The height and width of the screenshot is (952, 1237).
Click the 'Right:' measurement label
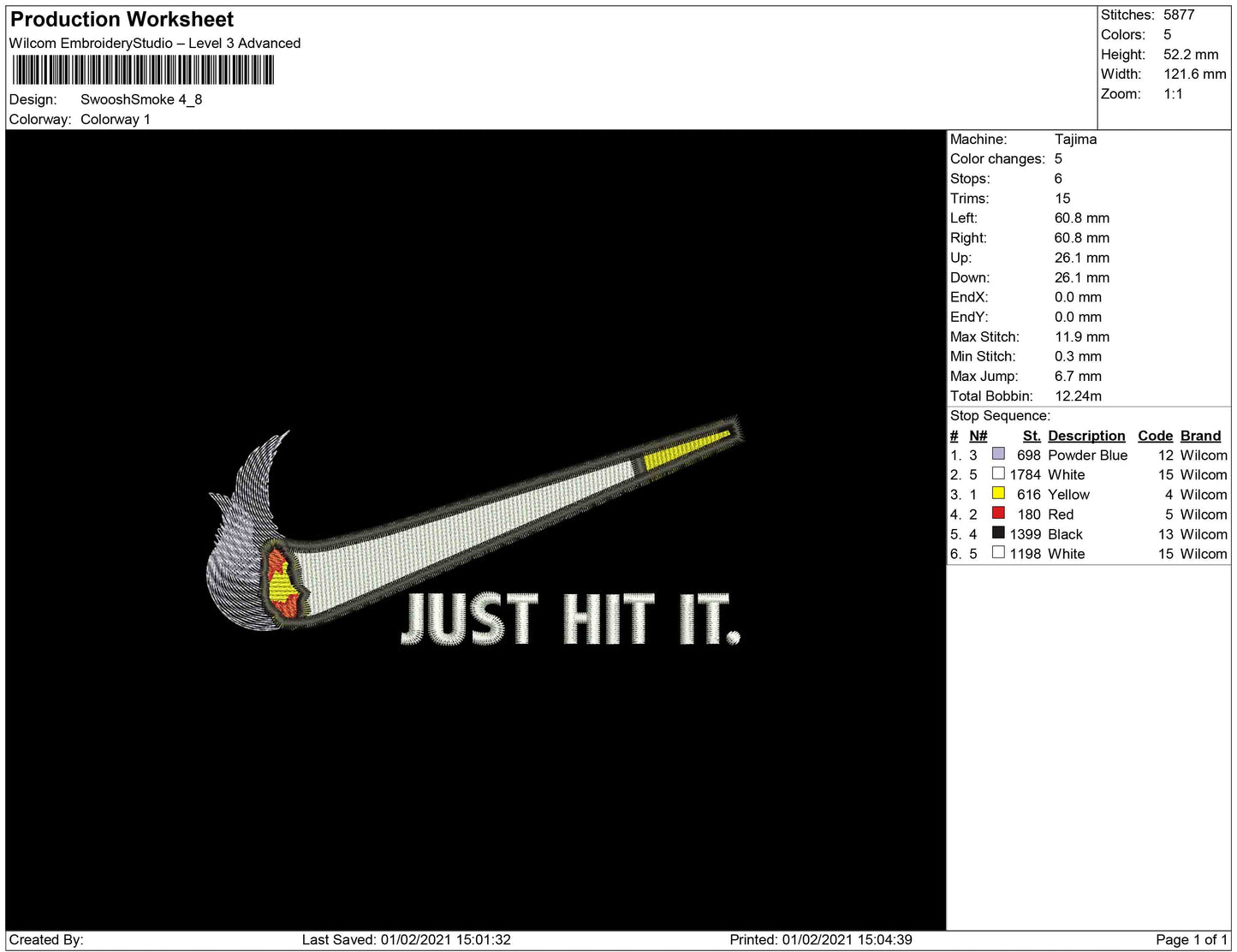click(968, 237)
